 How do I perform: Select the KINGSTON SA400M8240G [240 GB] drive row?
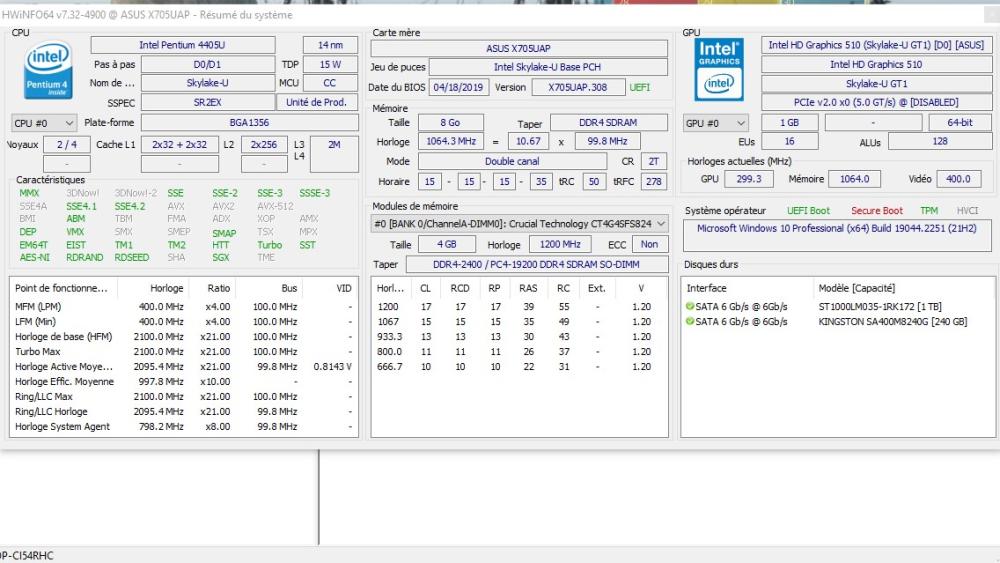837,322
